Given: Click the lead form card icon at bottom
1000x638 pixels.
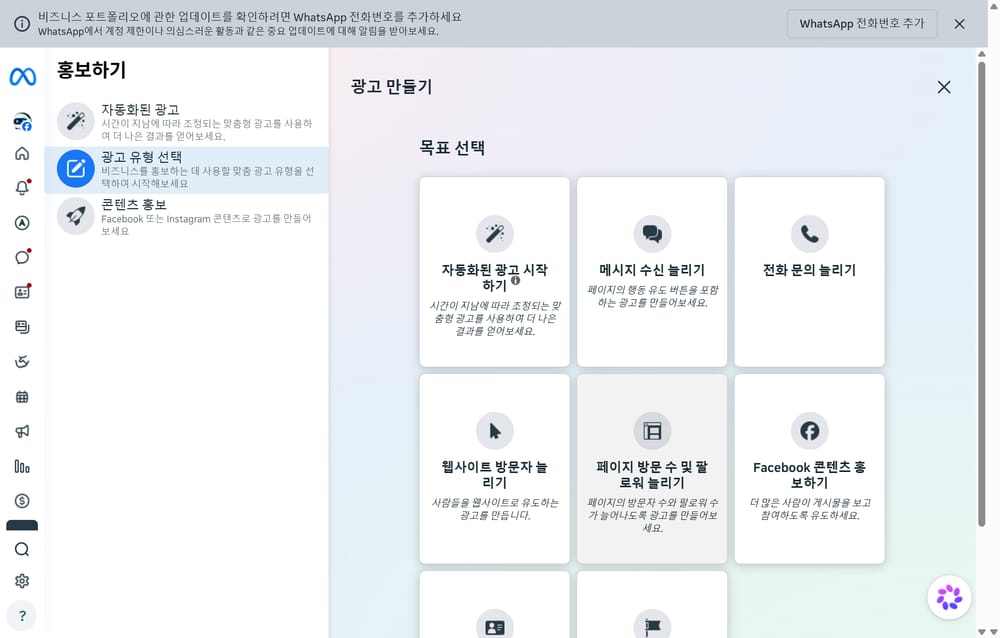Looking at the screenshot, I should click(x=494, y=627).
